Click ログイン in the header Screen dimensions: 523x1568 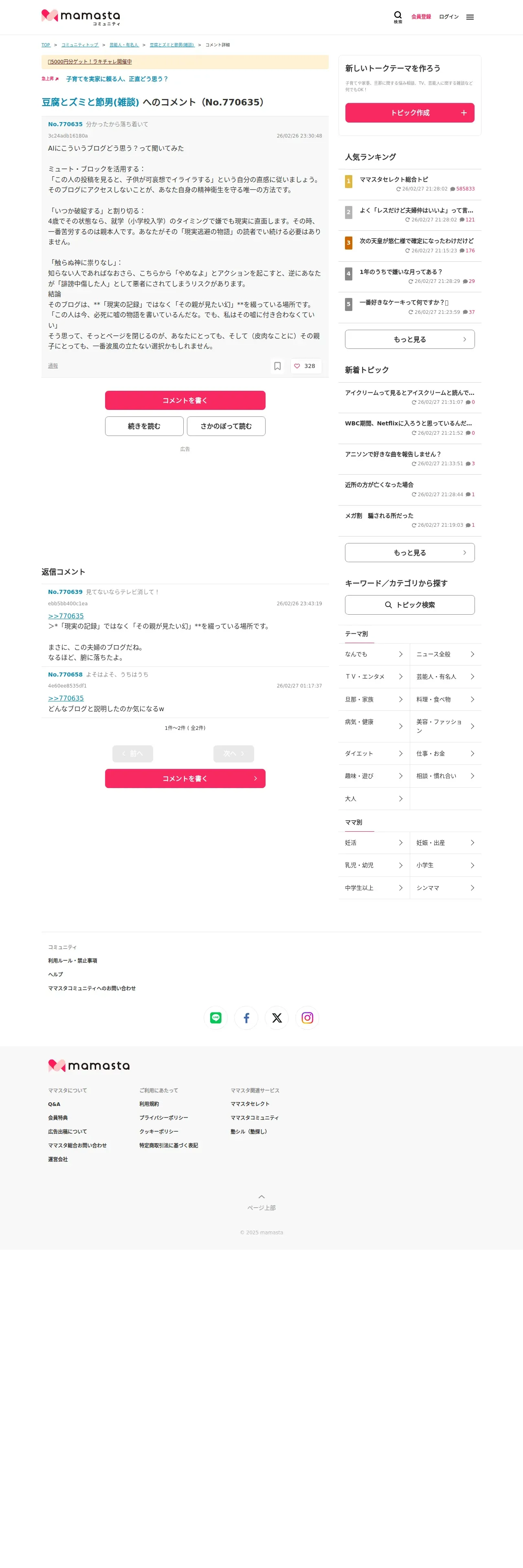click(x=449, y=17)
